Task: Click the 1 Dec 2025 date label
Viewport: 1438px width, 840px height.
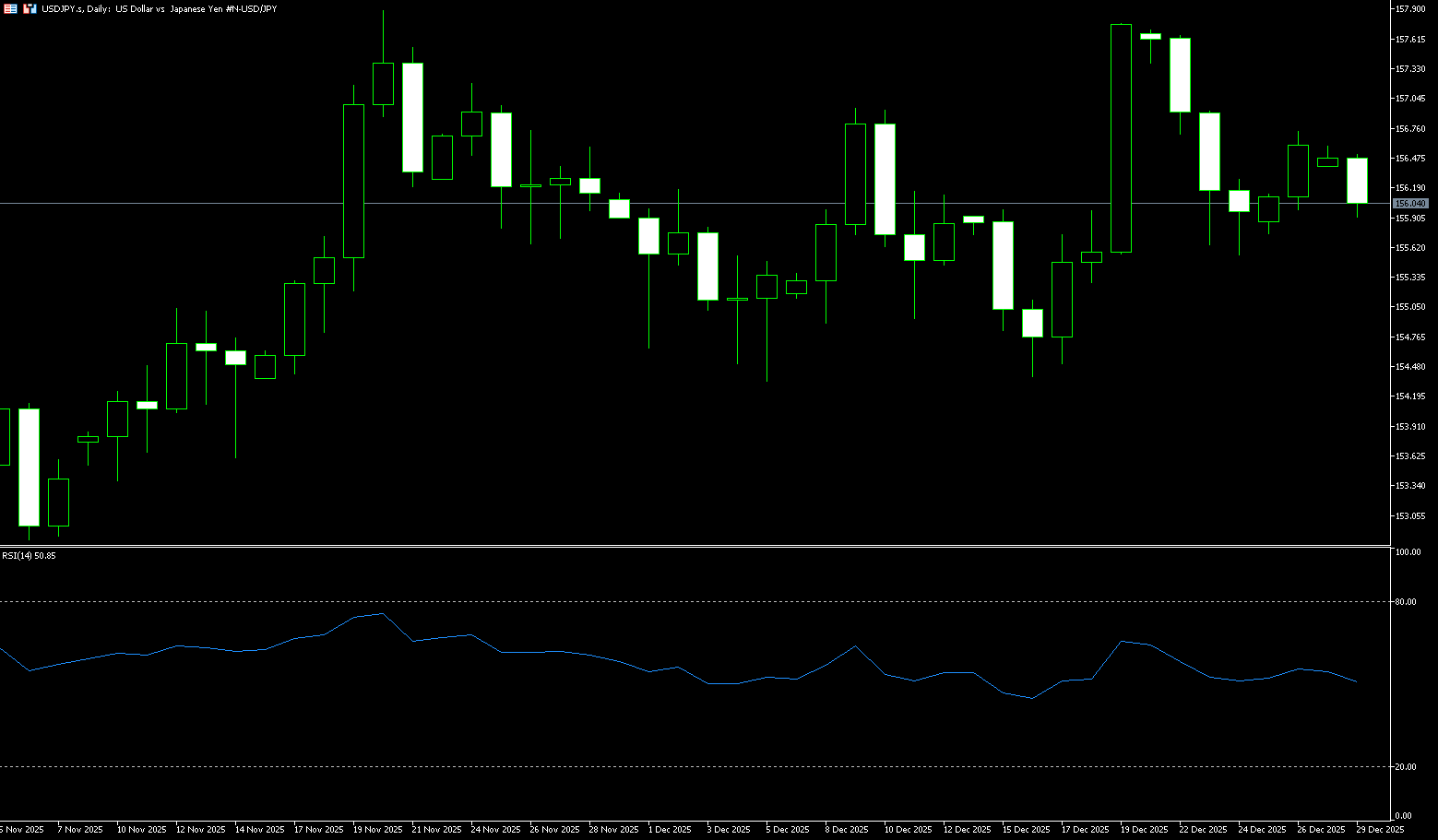Action: pos(670,830)
